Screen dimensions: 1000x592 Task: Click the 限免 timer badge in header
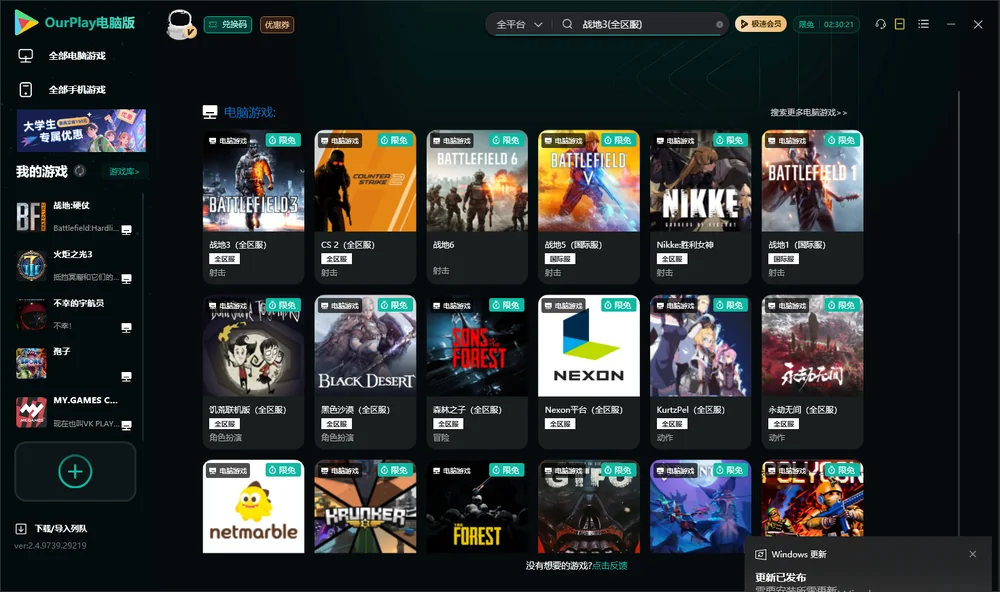(x=826, y=24)
